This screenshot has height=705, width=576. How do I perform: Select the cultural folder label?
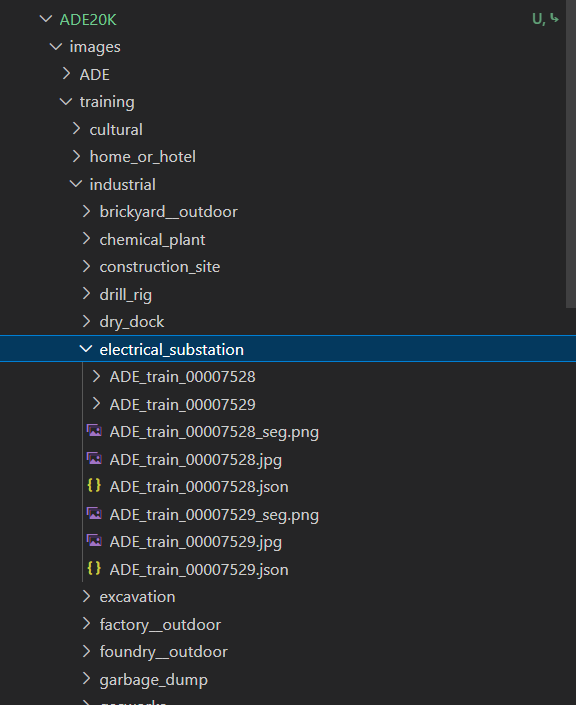[x=116, y=129]
